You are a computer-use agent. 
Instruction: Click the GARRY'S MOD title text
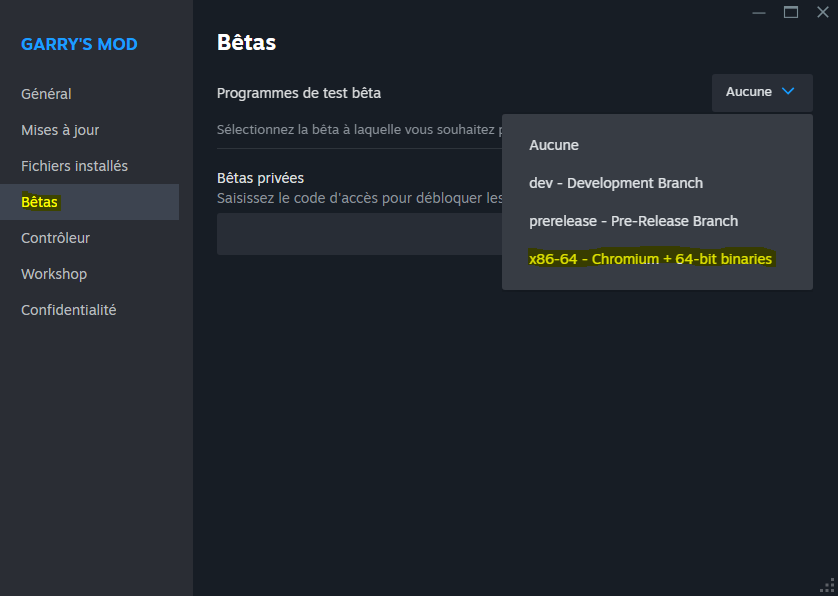(79, 44)
